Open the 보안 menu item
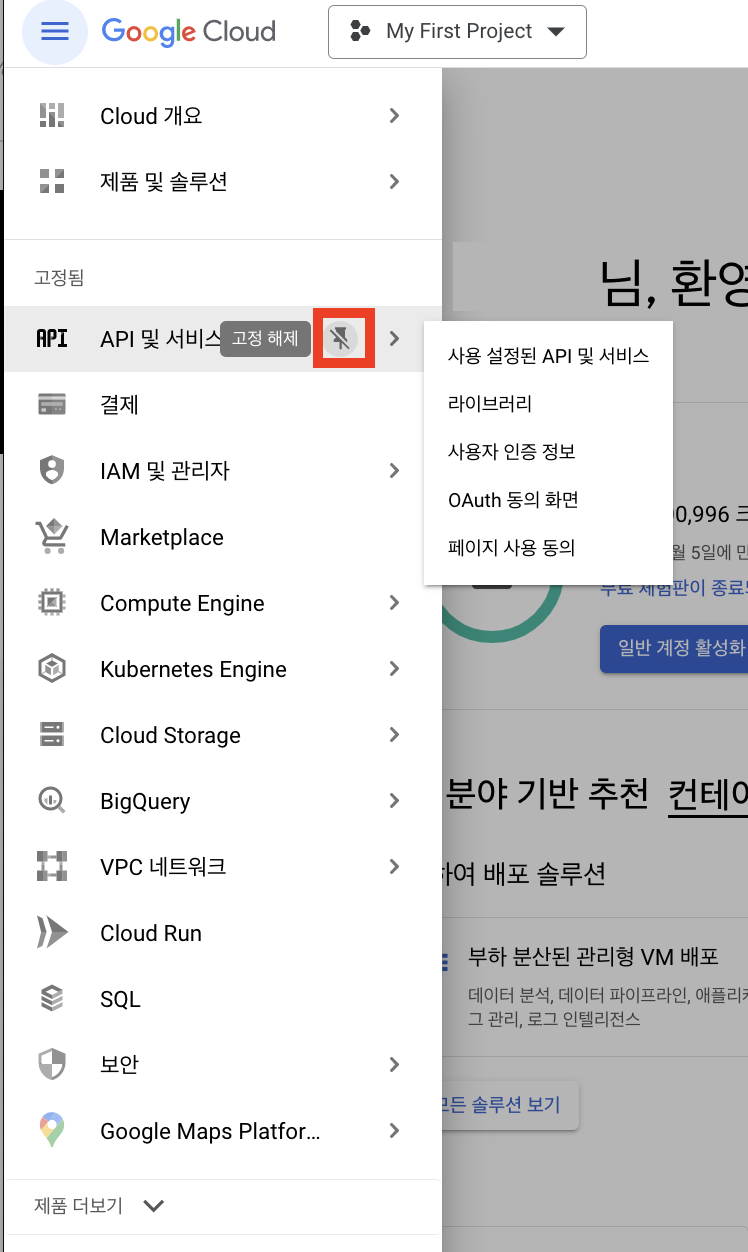The image size is (748, 1252). (x=223, y=1065)
